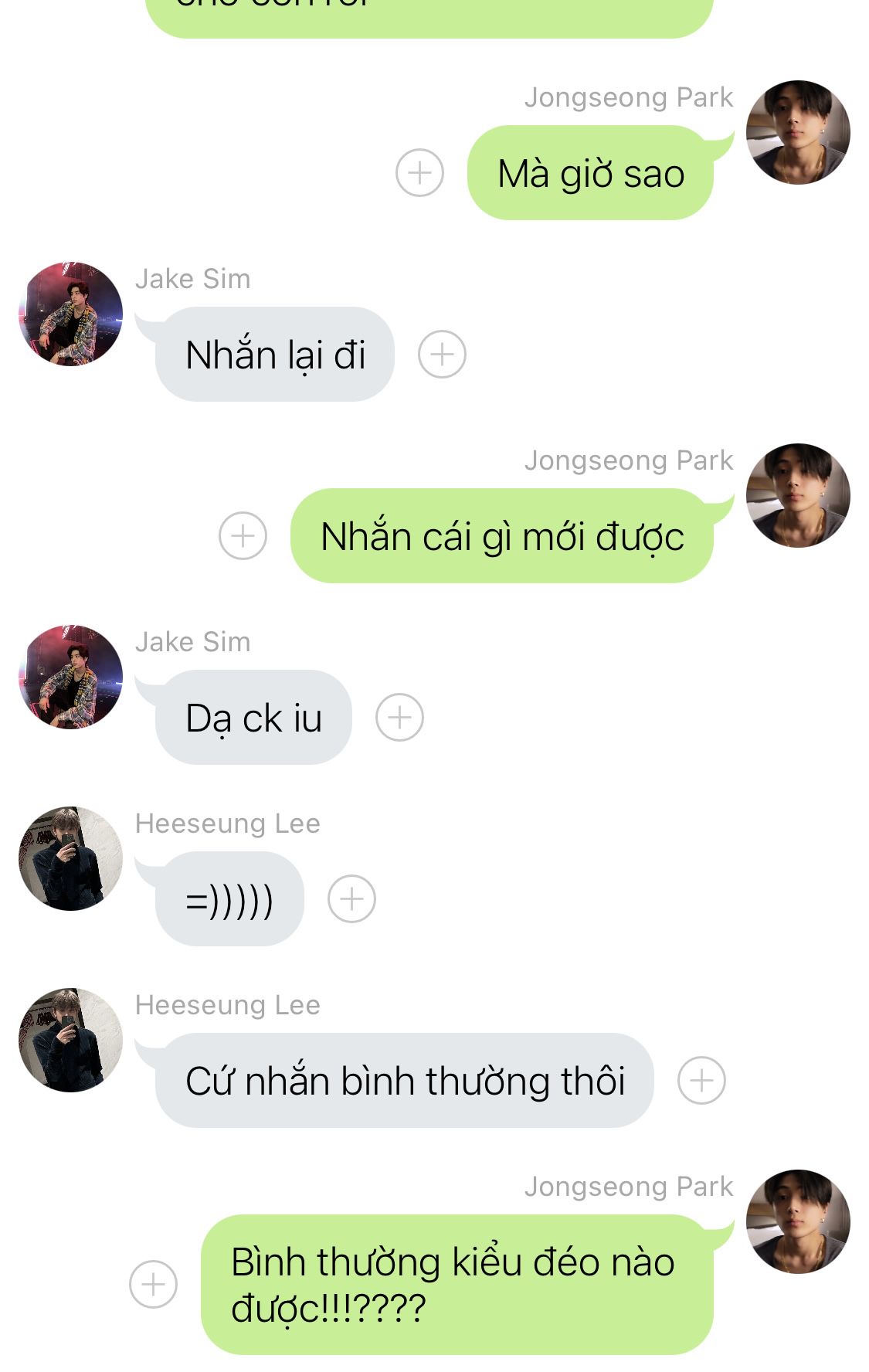Click Heeseung Lee name above "=)))))"
This screenshot has height=1372, width=869.
tap(228, 824)
